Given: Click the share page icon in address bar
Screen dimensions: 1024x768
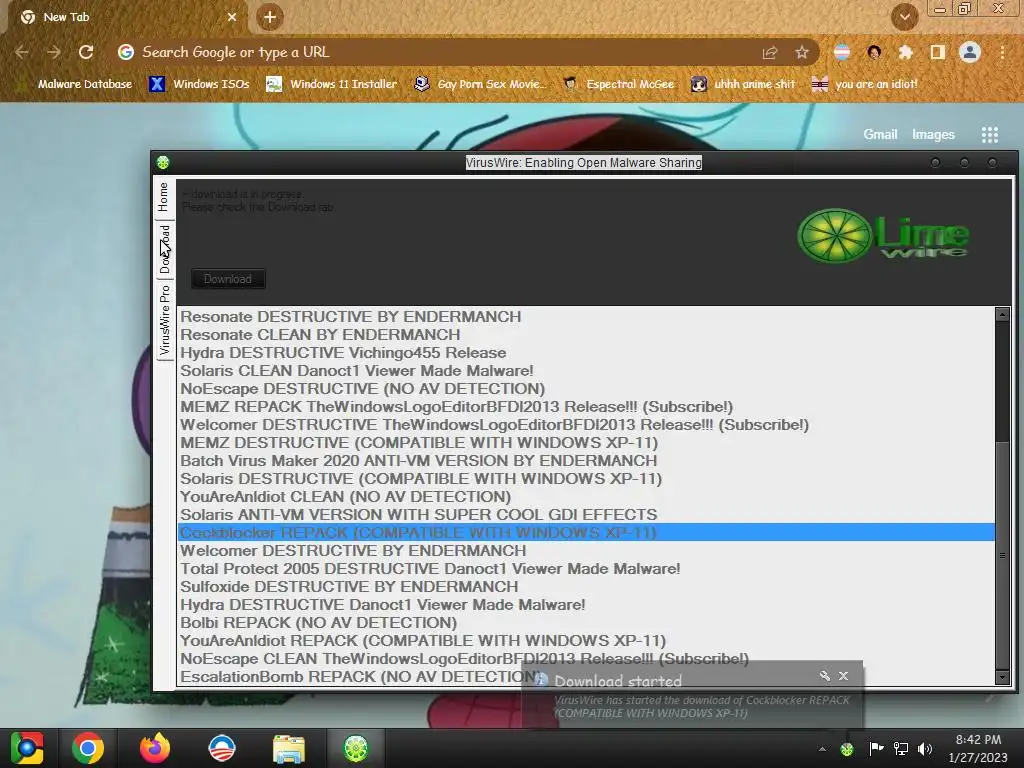Looking at the screenshot, I should tap(770, 52).
